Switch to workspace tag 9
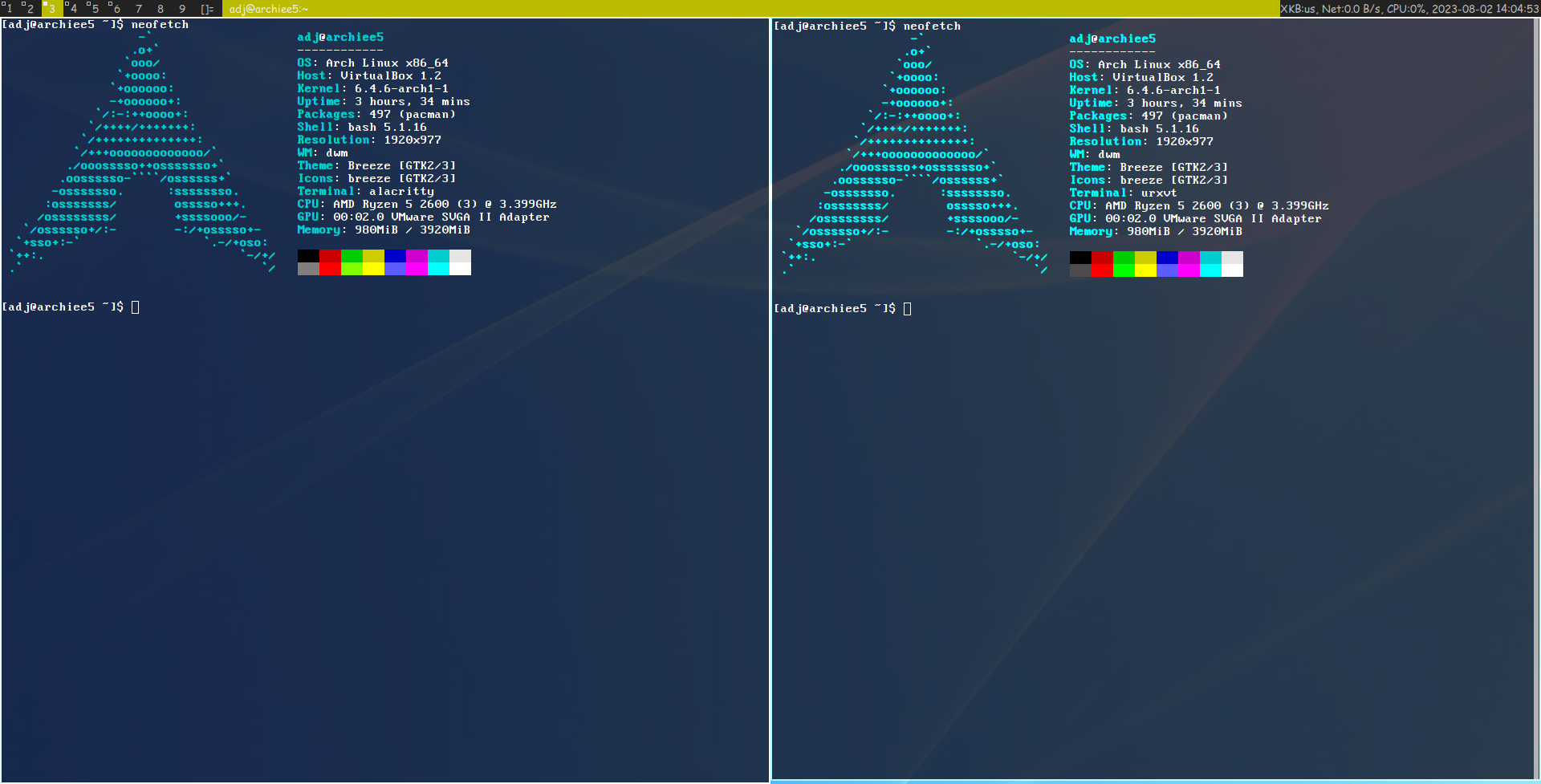This screenshot has width=1541, height=784. 181,9
